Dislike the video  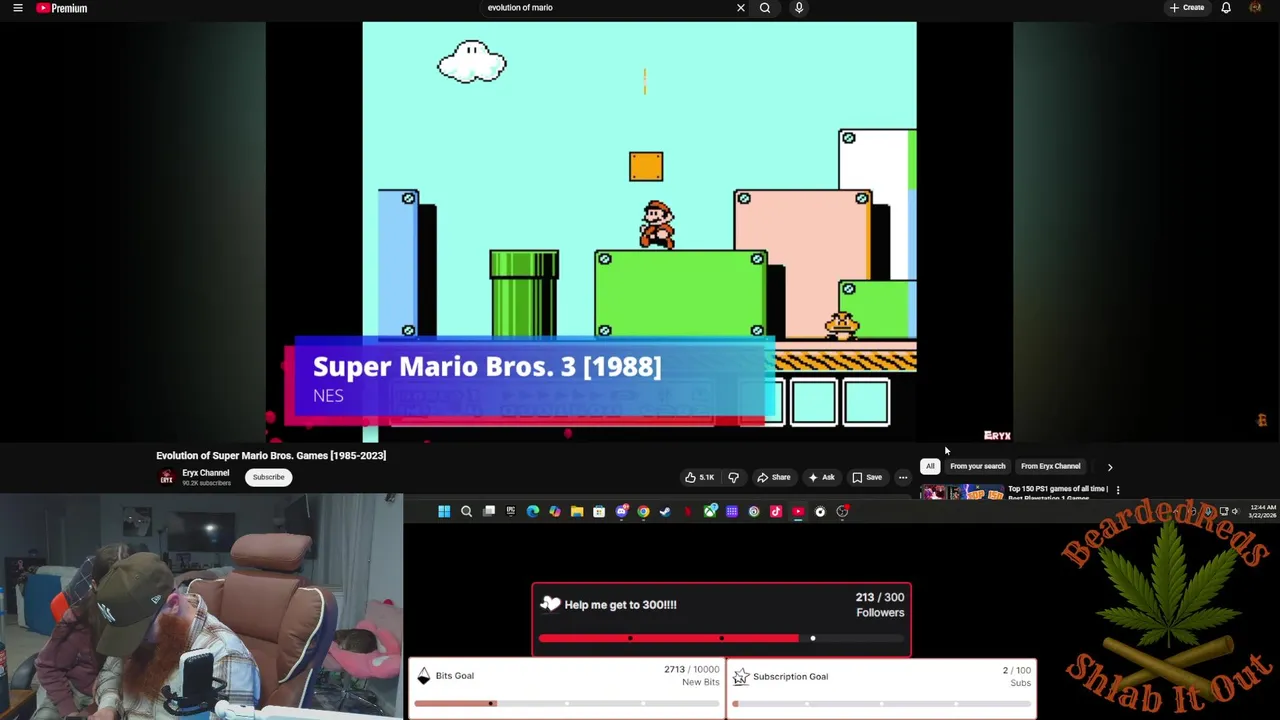733,478
